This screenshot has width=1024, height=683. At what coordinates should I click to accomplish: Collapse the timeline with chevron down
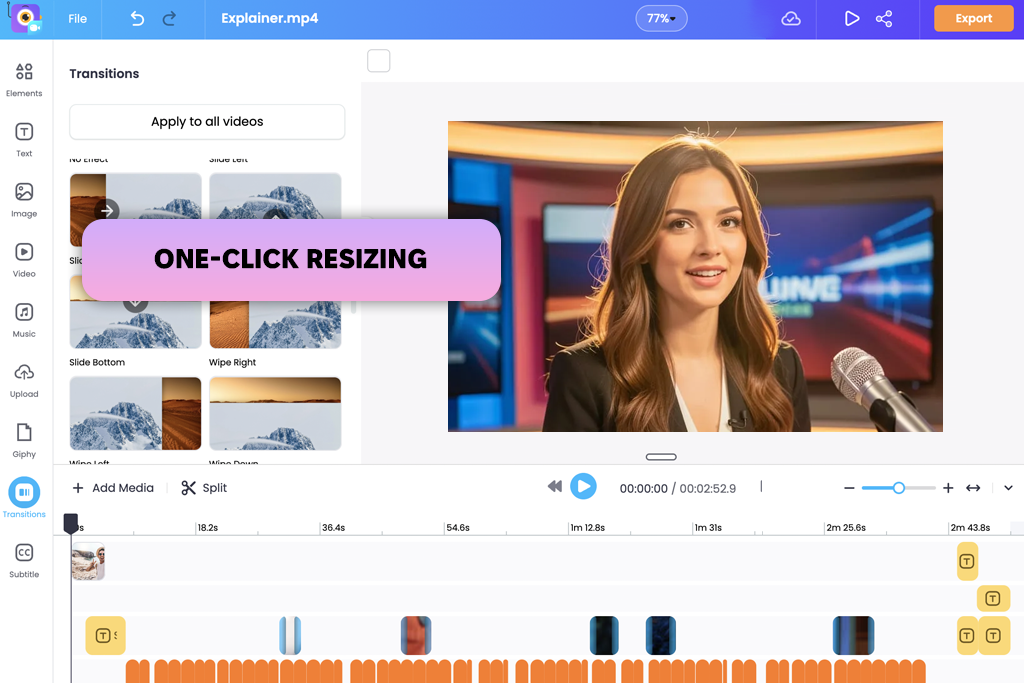(x=1008, y=488)
